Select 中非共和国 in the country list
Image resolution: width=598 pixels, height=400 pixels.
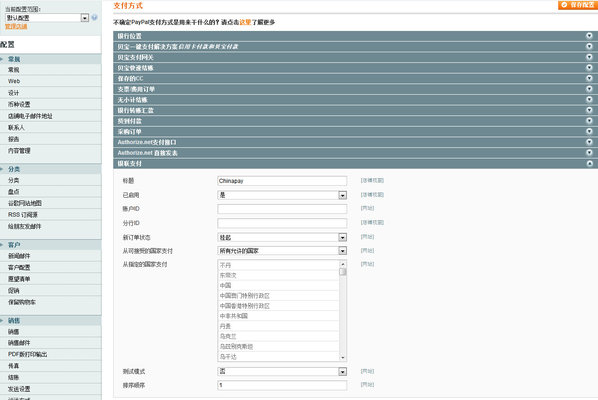[x=278, y=316]
